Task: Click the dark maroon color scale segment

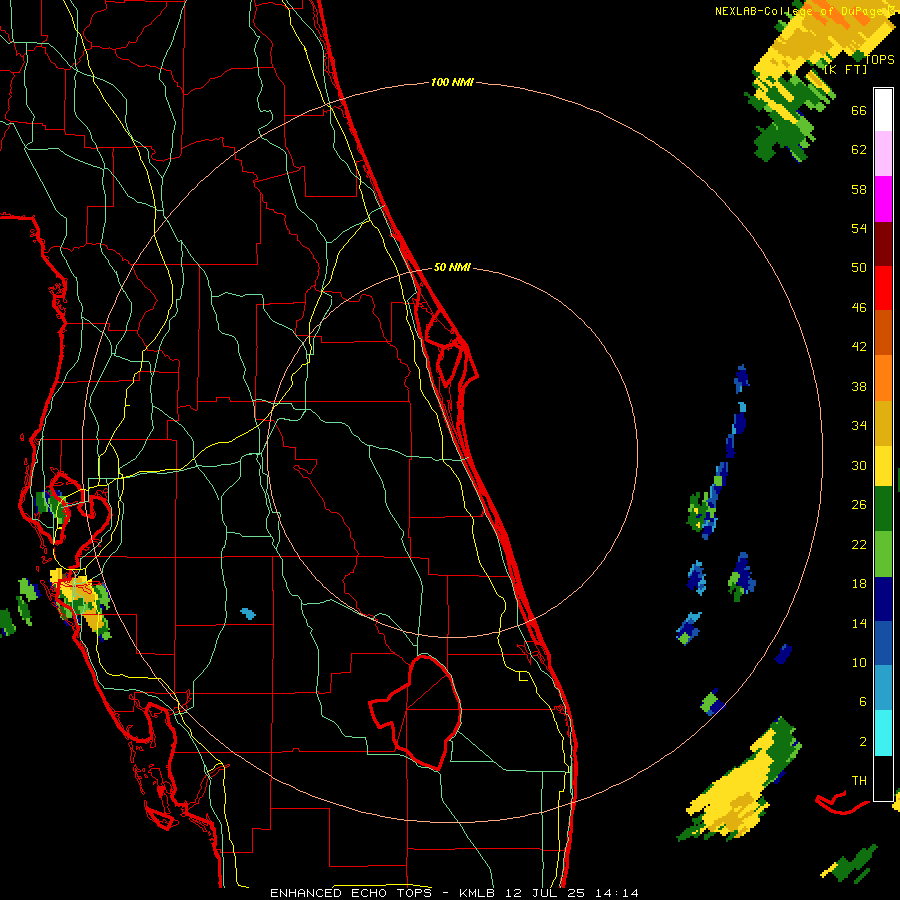Action: point(883,243)
